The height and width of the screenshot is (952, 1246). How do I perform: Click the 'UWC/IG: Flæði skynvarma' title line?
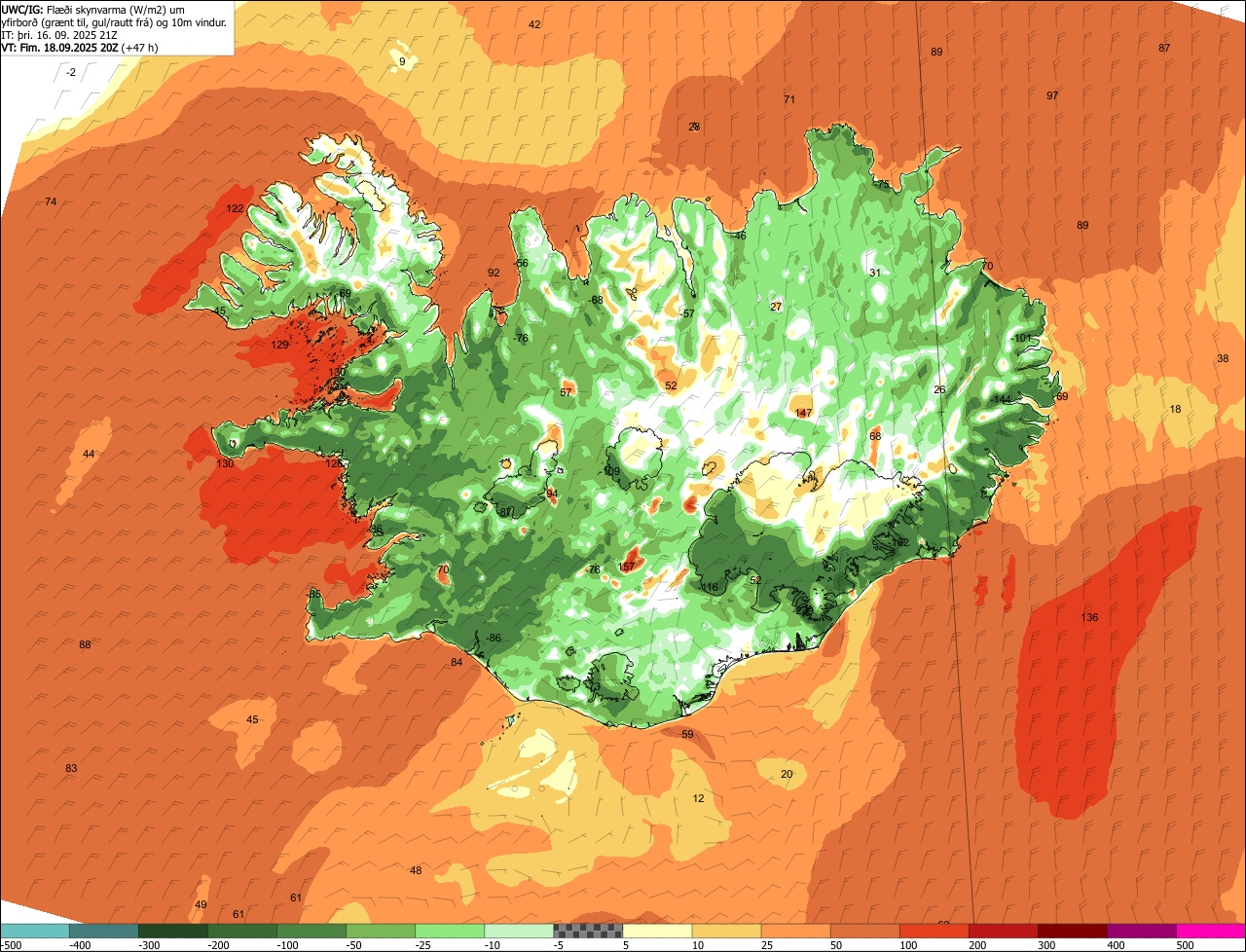click(x=93, y=9)
